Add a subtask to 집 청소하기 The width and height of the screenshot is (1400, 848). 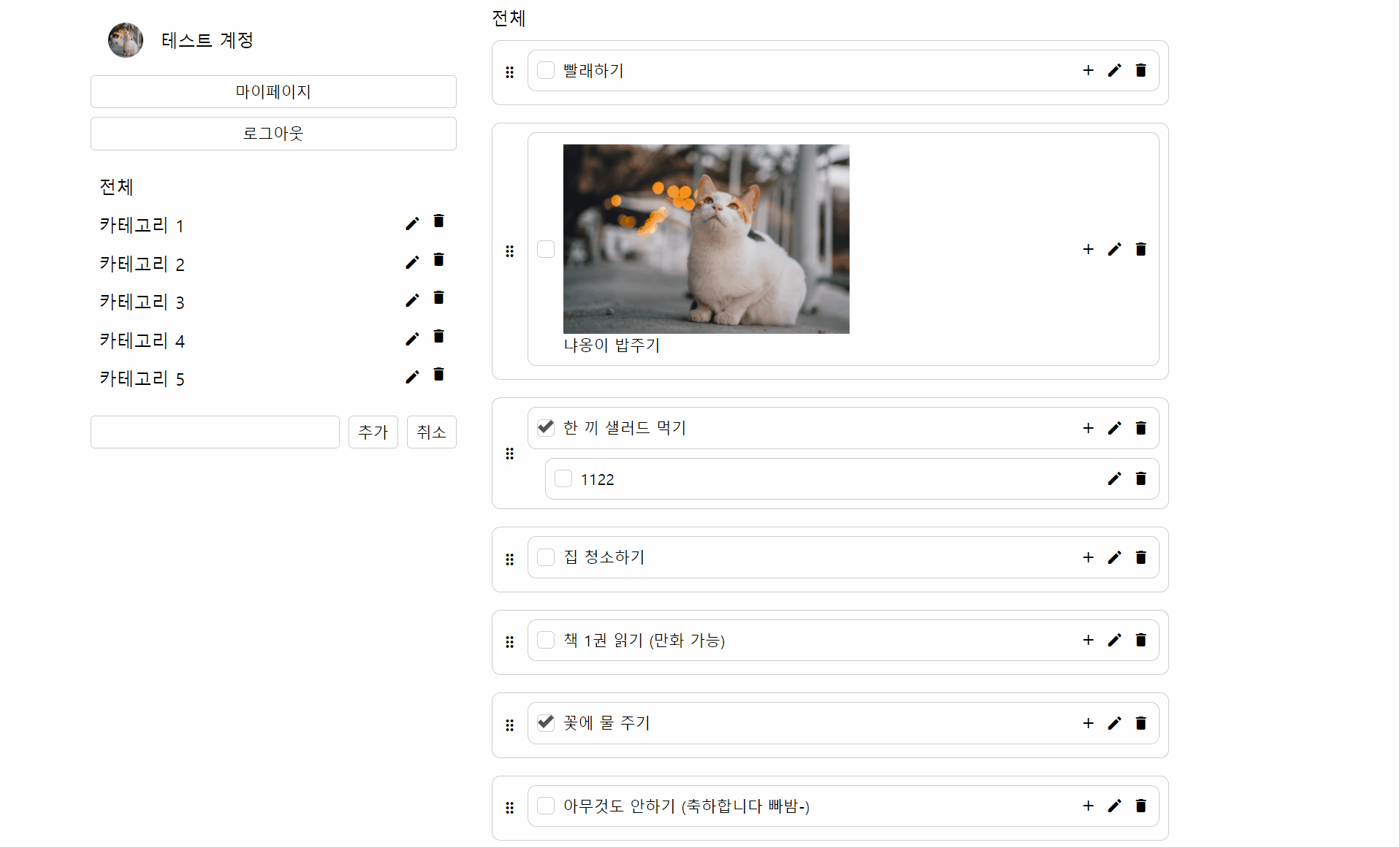point(1087,557)
